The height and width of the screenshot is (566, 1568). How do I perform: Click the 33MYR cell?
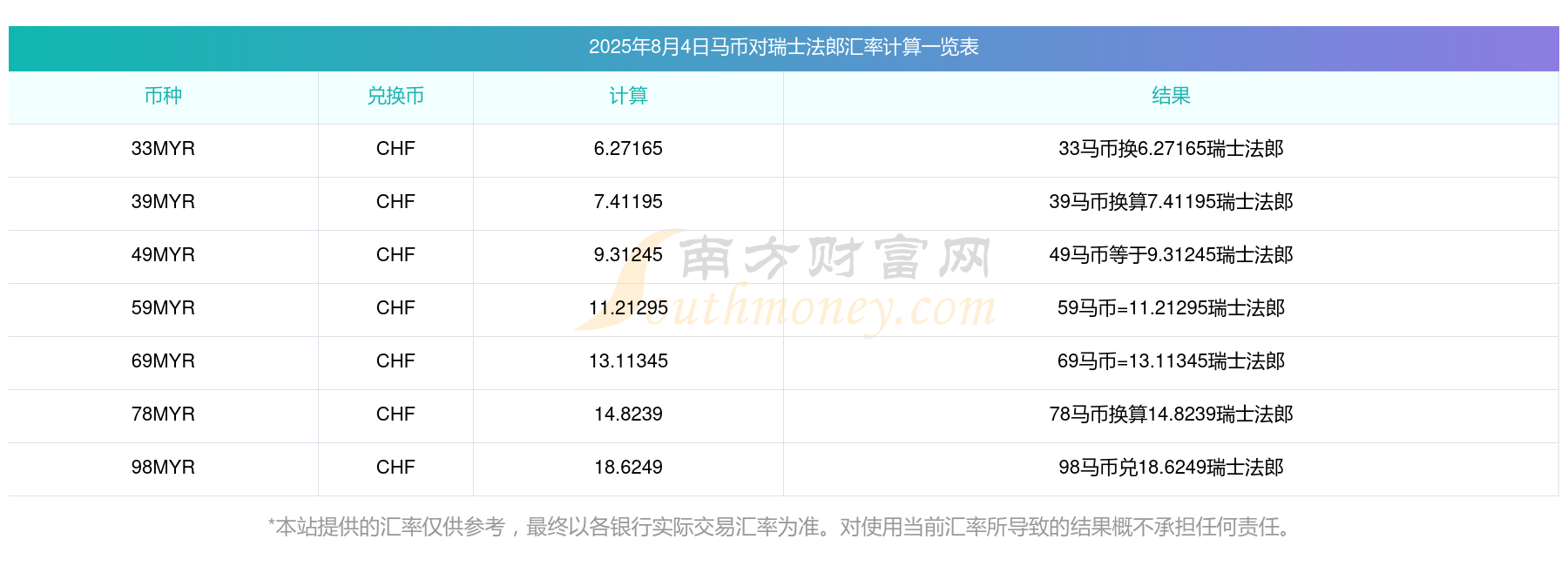click(163, 149)
